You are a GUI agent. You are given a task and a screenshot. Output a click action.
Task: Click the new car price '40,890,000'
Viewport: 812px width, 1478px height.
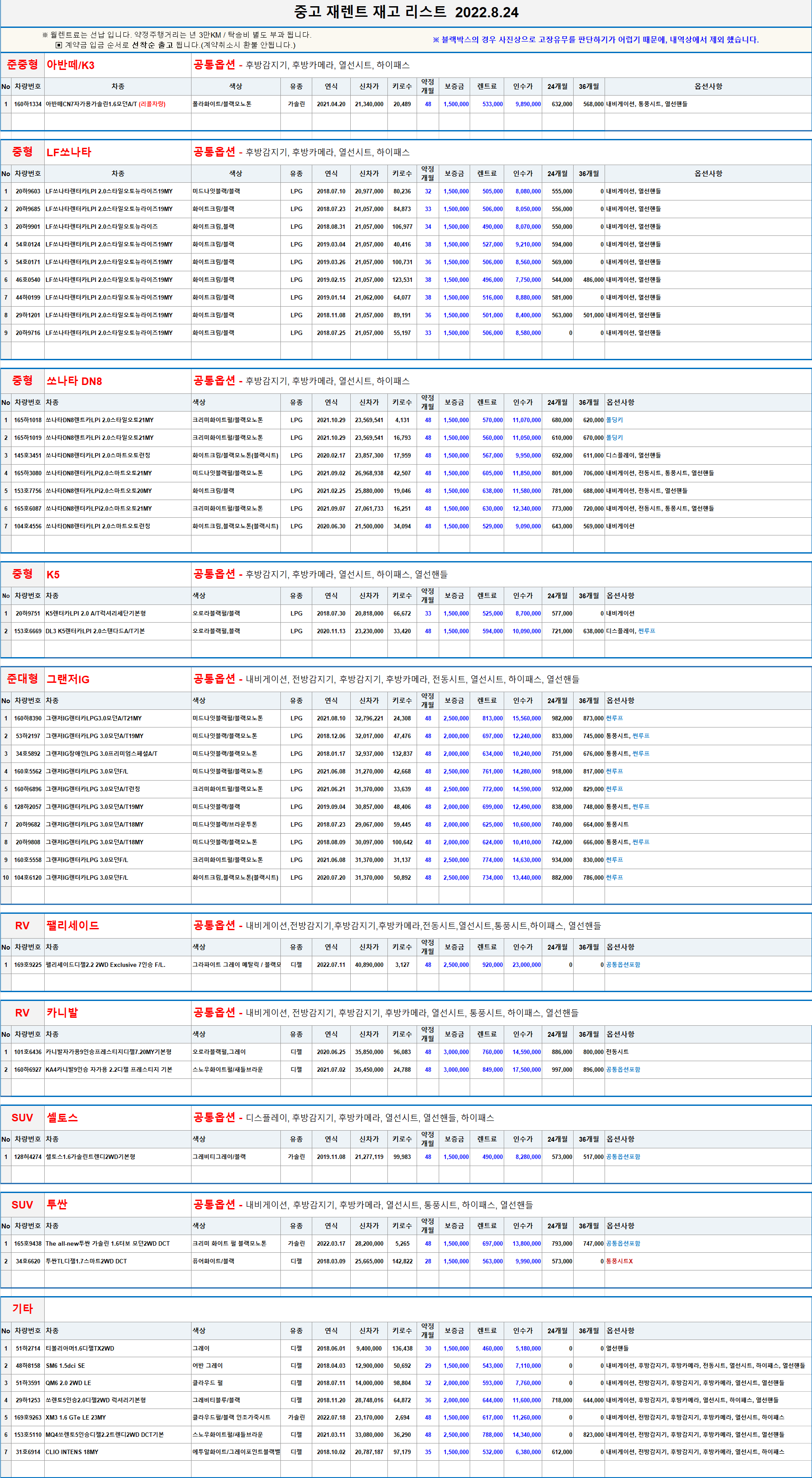(369, 965)
